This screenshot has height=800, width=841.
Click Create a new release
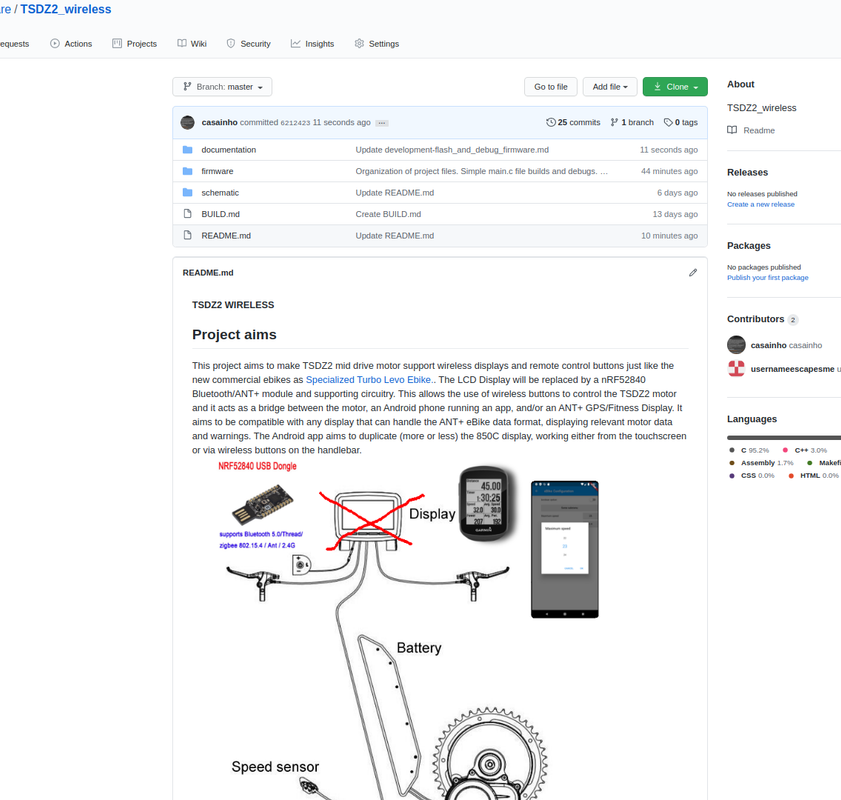761,204
